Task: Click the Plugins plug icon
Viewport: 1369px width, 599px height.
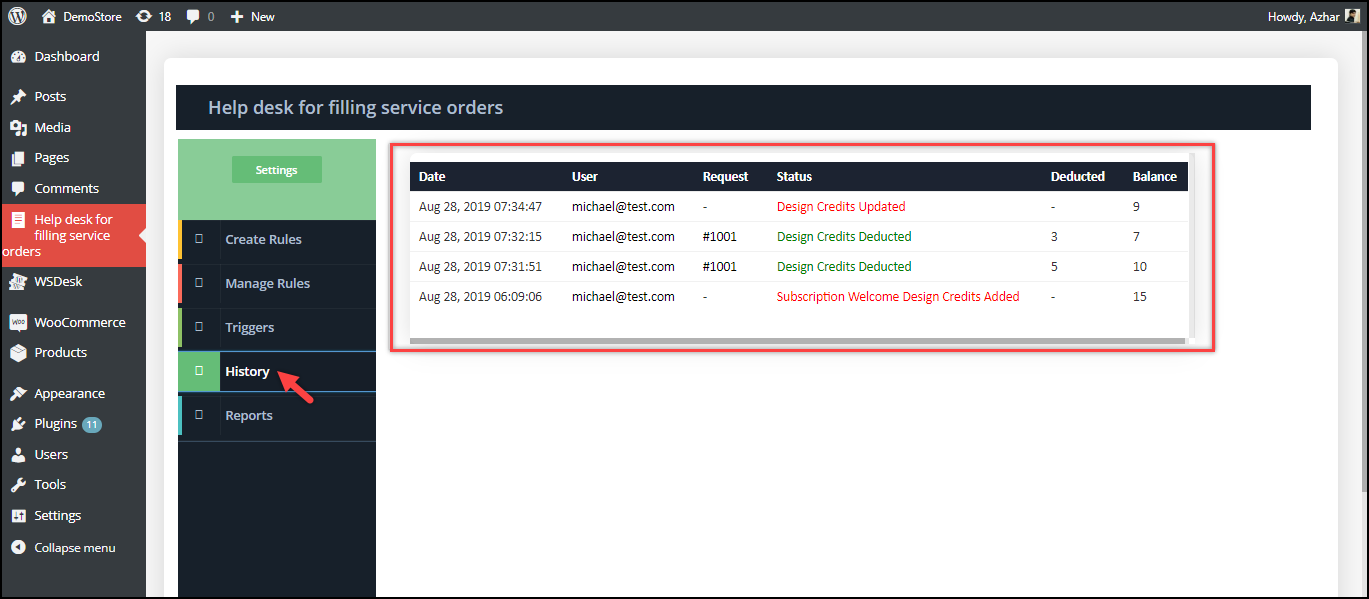Action: [18, 424]
